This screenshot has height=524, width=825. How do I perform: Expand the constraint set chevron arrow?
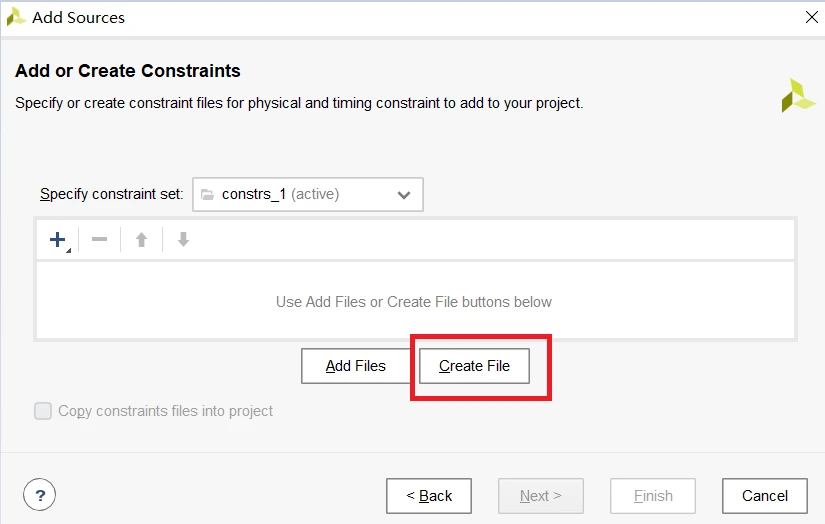404,195
